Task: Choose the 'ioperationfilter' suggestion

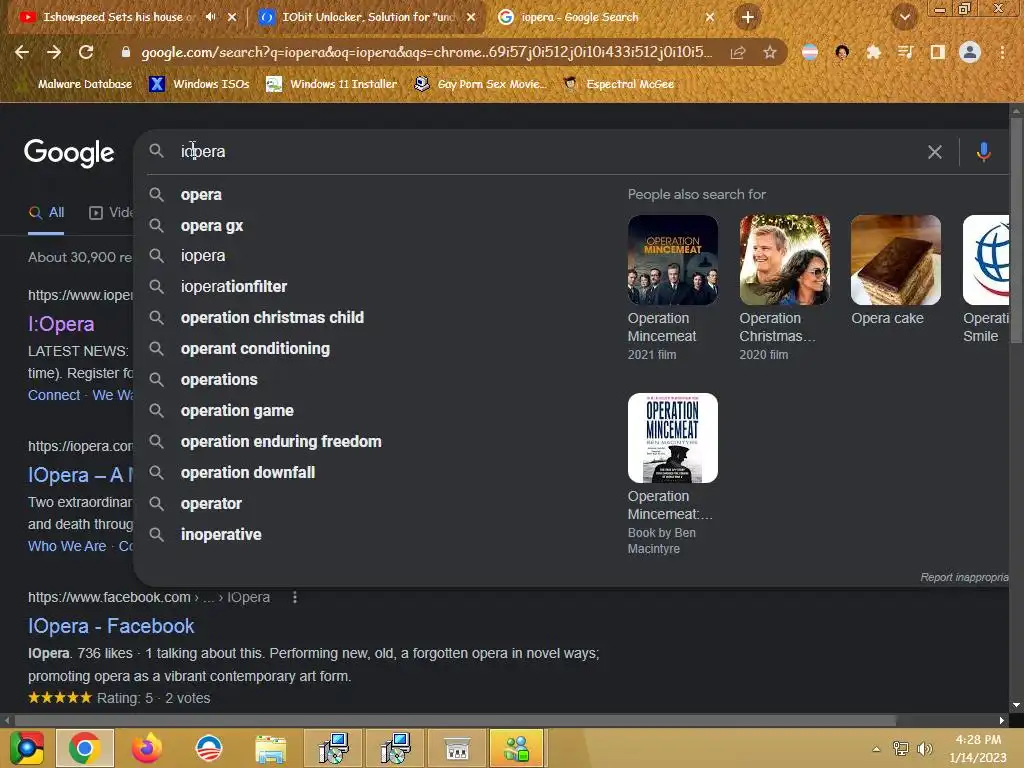Action: [x=233, y=287]
